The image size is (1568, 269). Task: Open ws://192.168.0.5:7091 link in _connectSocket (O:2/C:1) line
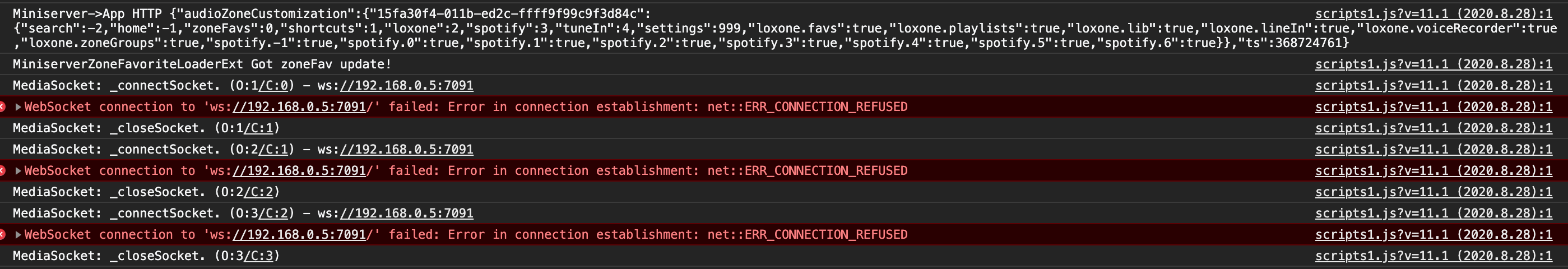[407, 150]
